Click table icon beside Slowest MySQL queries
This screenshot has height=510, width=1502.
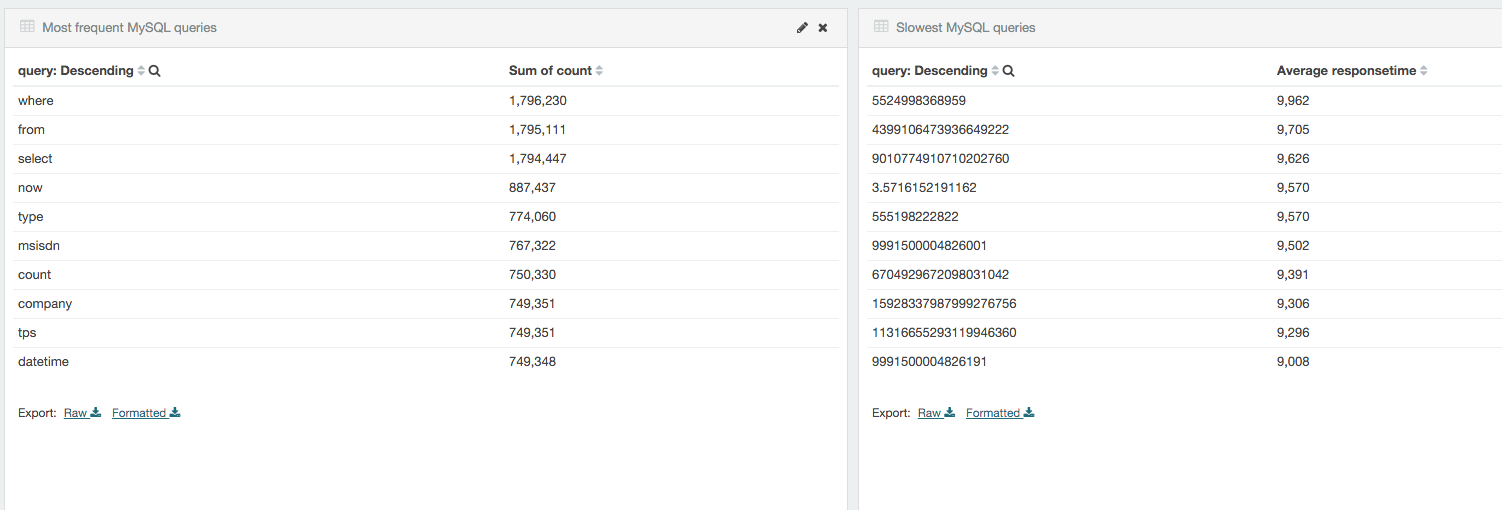881,27
